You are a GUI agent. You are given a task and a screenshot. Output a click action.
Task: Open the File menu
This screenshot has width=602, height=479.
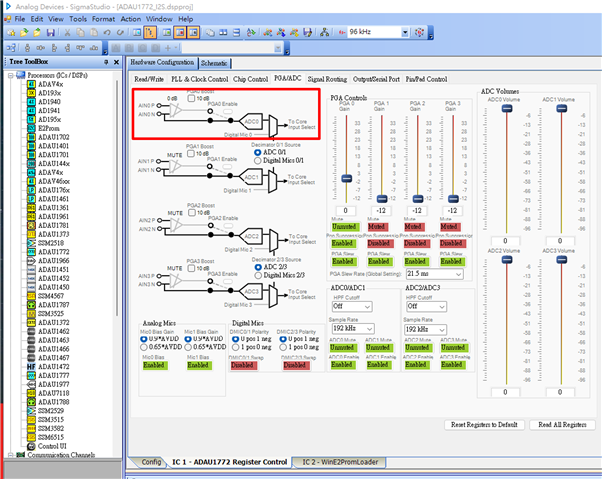point(20,19)
